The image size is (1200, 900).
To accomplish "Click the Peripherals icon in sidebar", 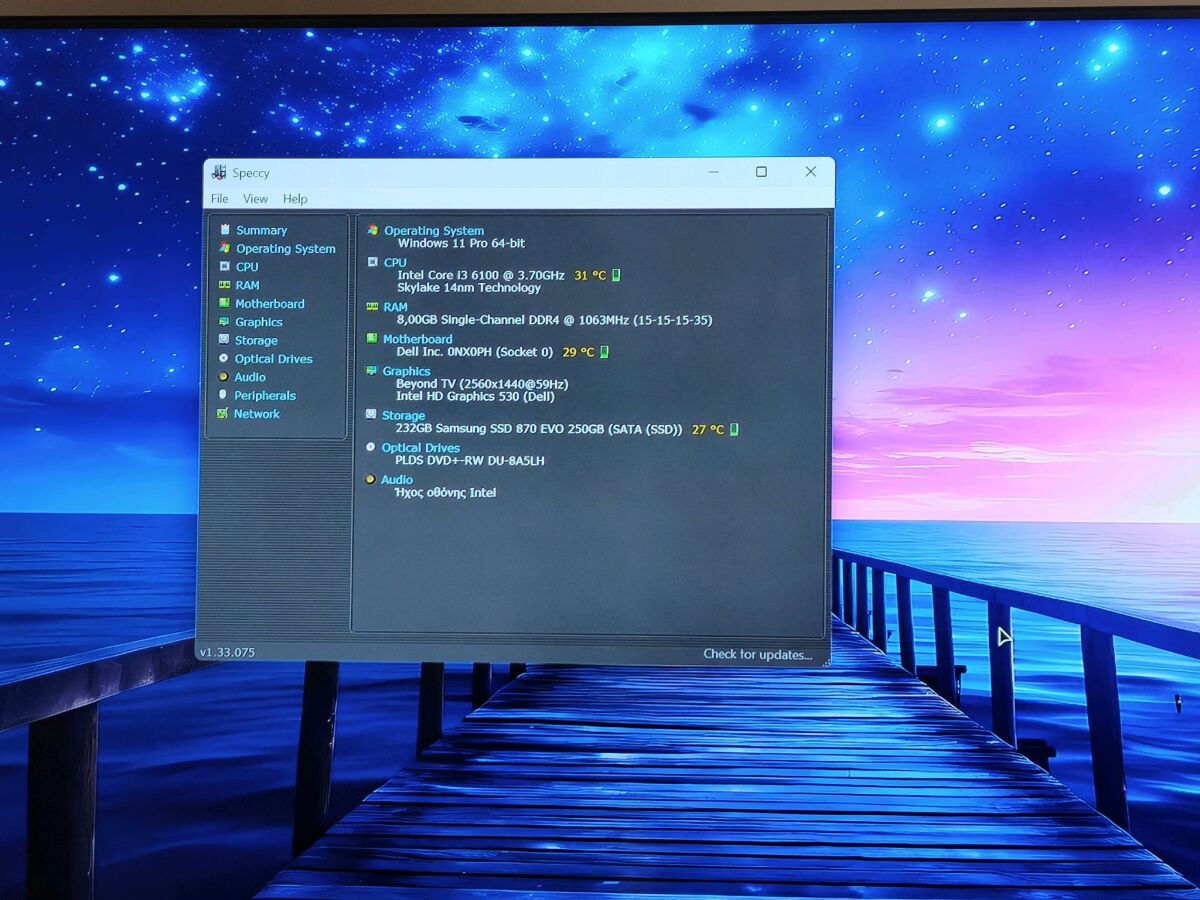I will (223, 395).
